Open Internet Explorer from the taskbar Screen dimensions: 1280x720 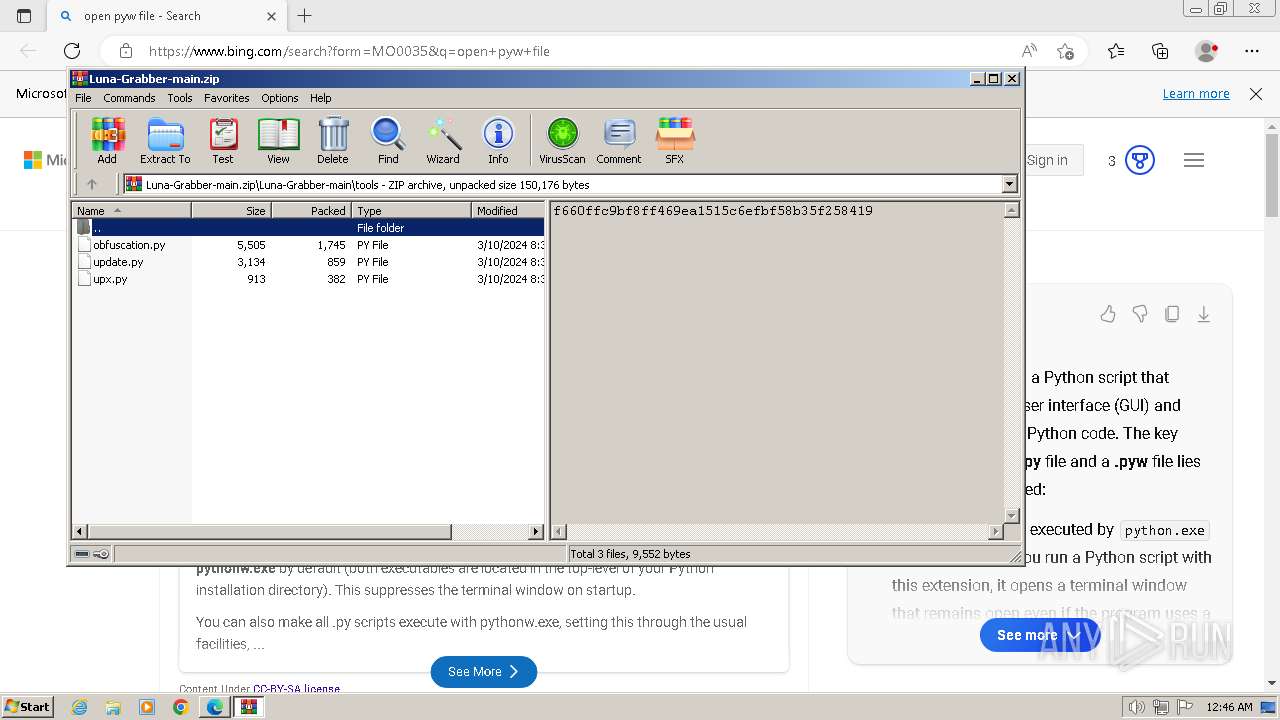click(79, 707)
